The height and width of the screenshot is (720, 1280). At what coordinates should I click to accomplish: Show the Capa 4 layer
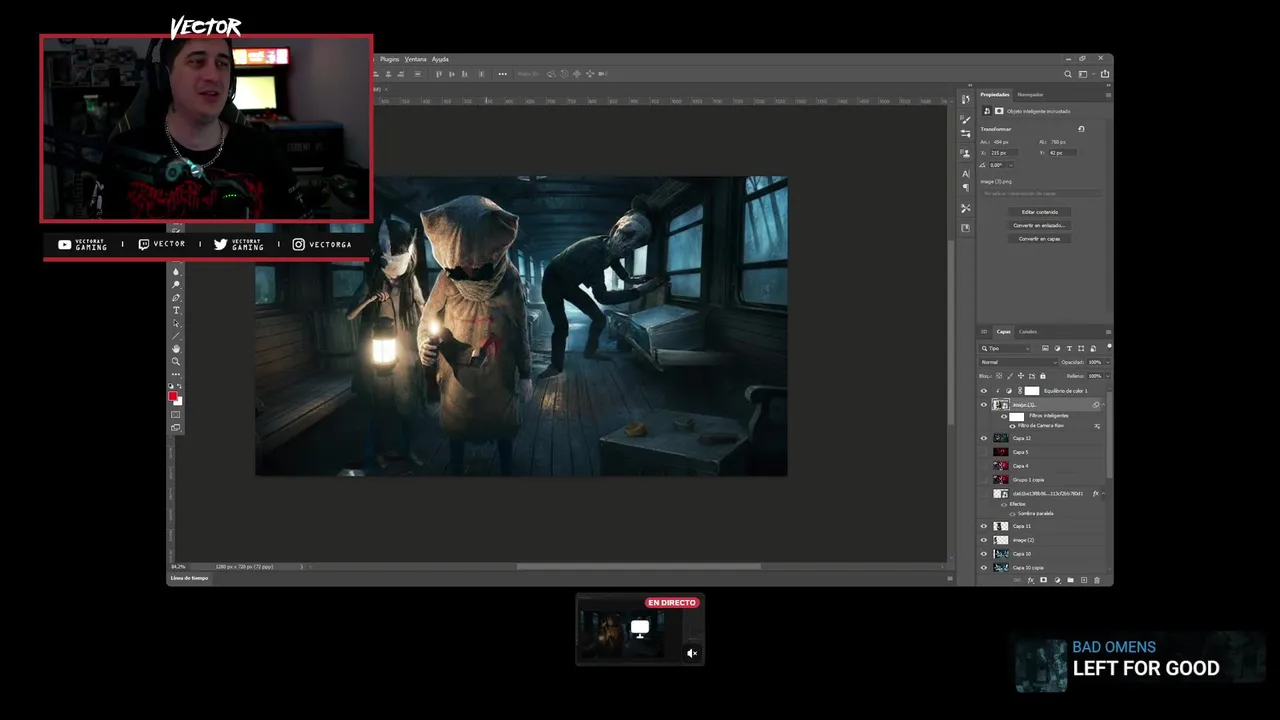pos(984,466)
